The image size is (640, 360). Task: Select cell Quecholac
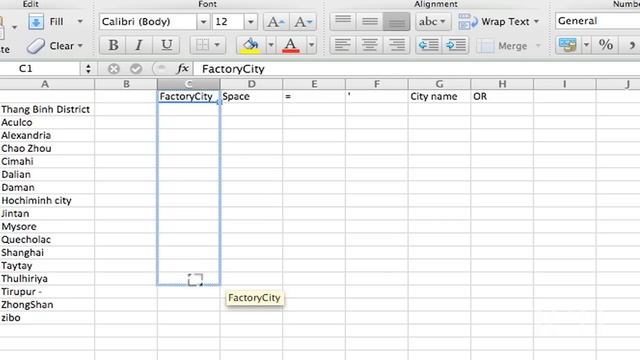click(47, 240)
